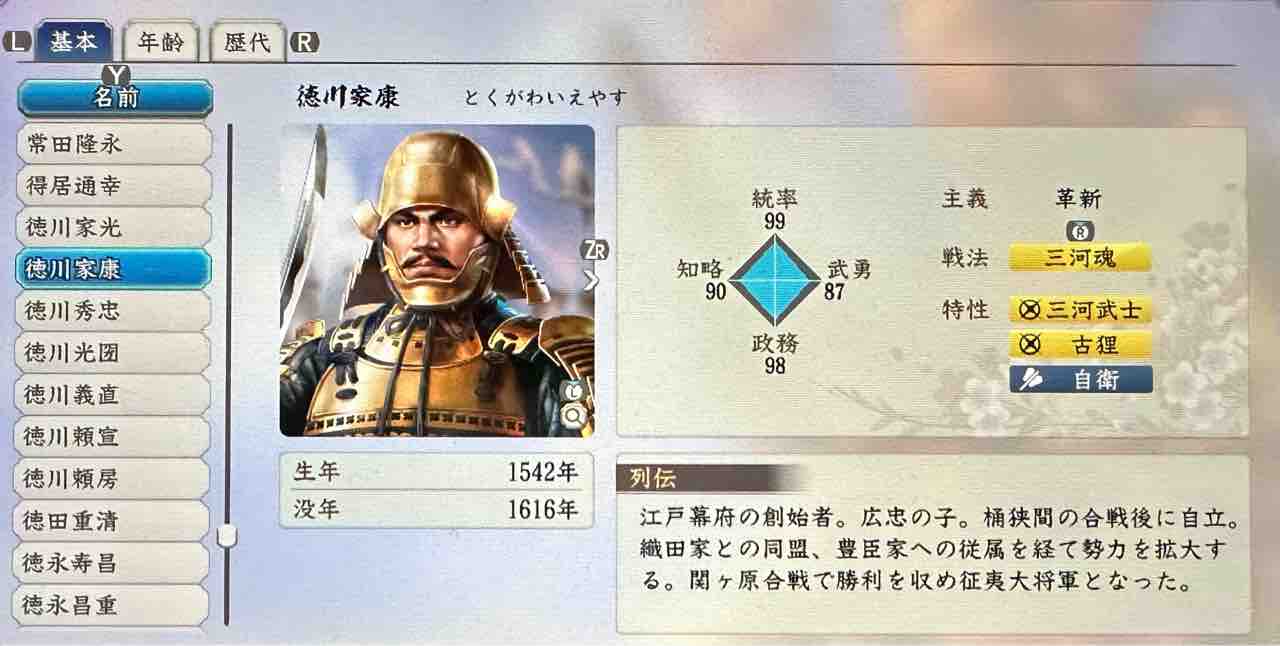Select 徳川家光 in the name list
1280x646 pixels.
114,227
